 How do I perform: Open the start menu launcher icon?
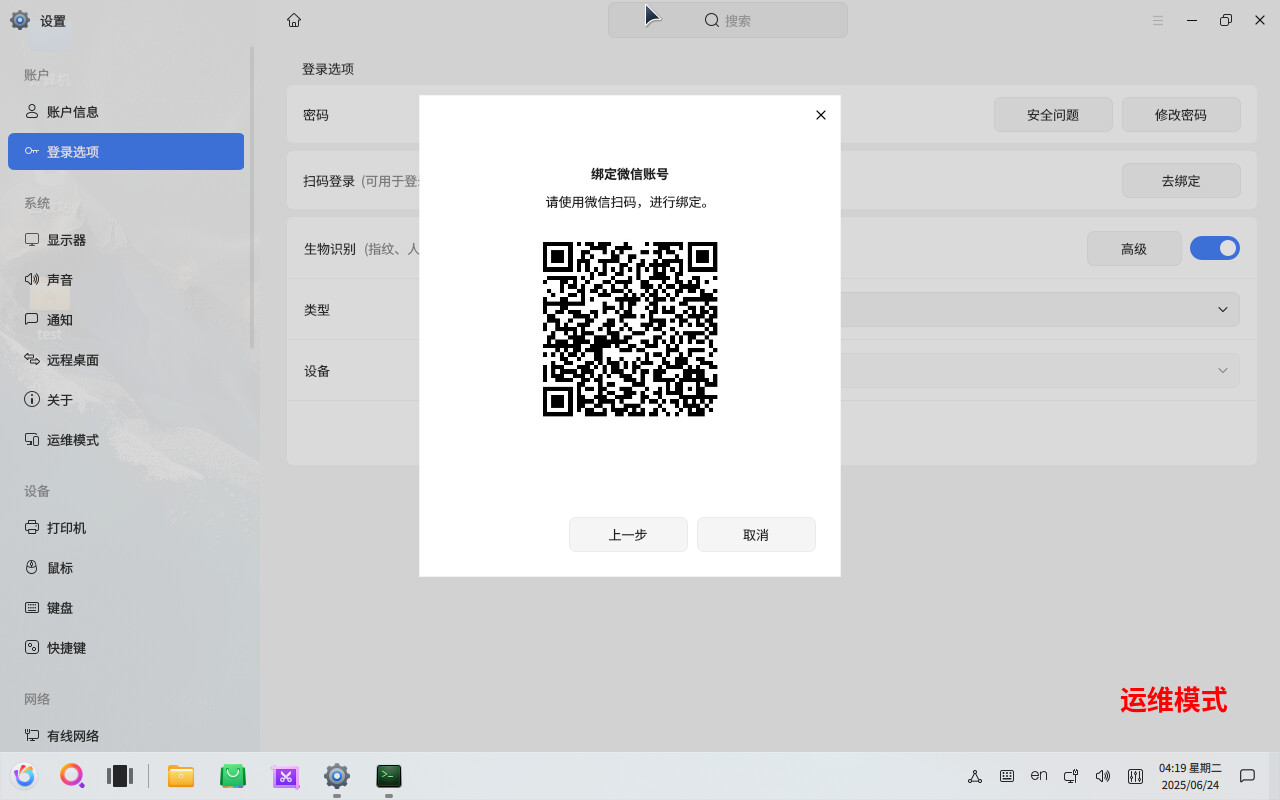[24, 776]
